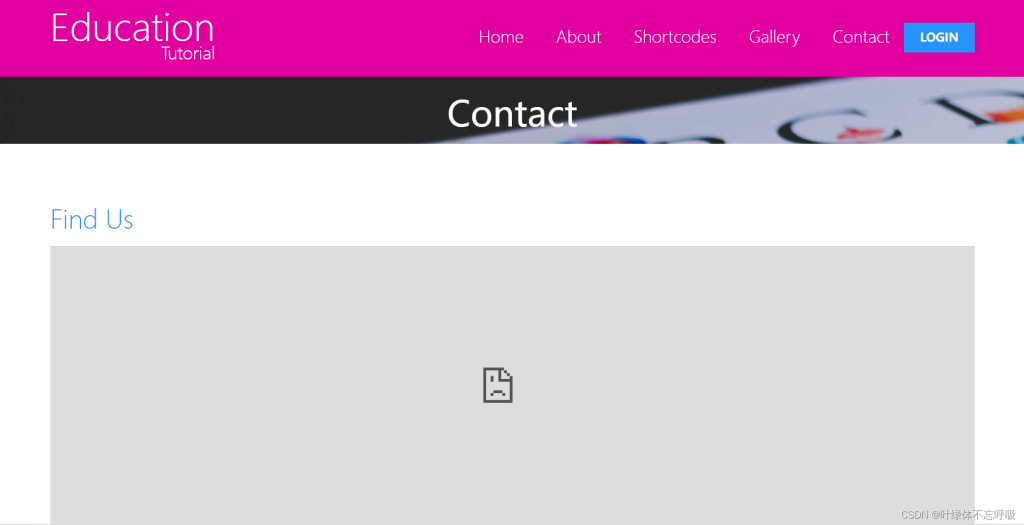Open the Shortcodes menu item
Viewport: 1024px width, 525px height.
coord(675,37)
